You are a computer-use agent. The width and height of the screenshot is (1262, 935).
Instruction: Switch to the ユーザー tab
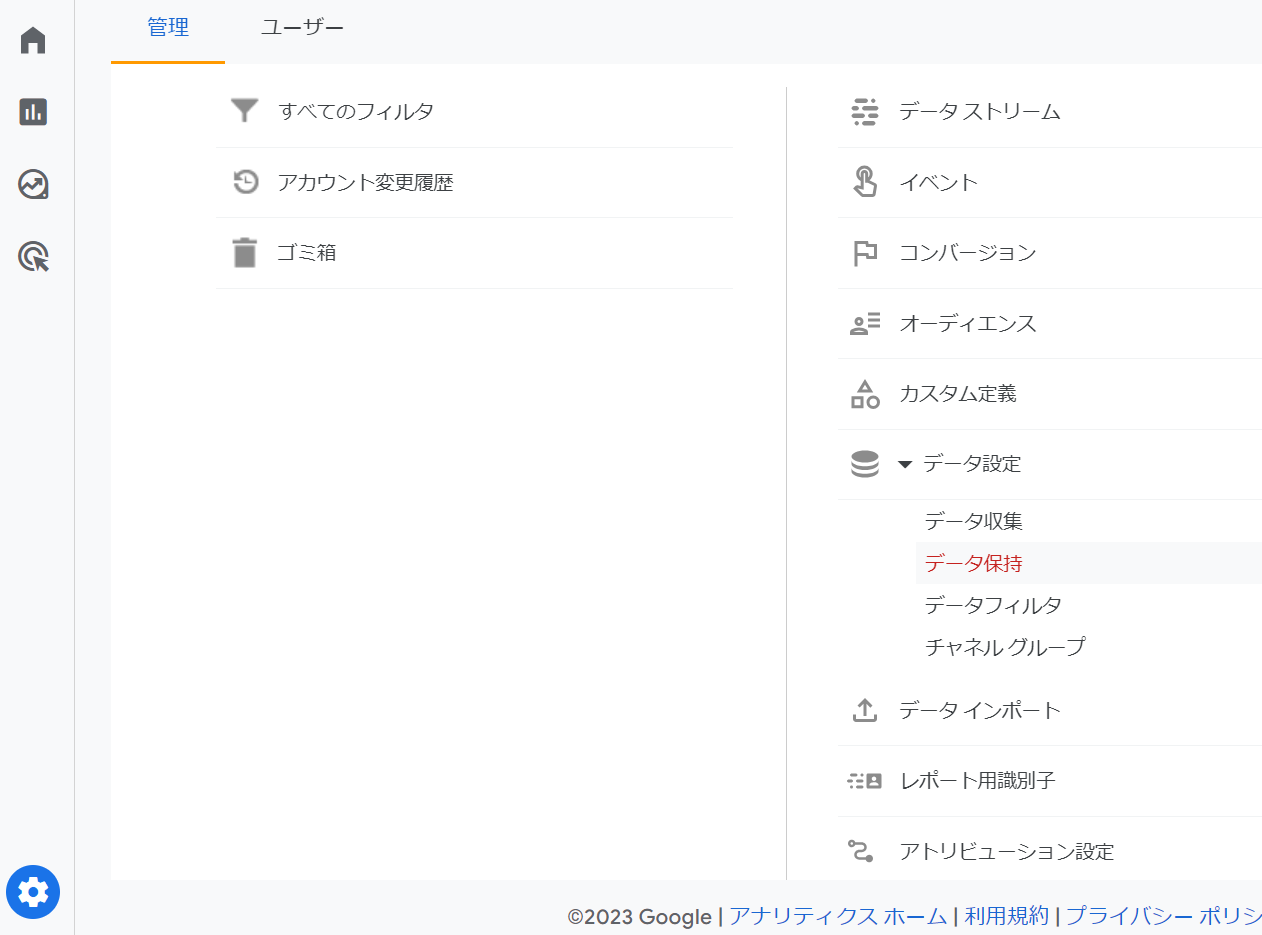click(x=302, y=28)
